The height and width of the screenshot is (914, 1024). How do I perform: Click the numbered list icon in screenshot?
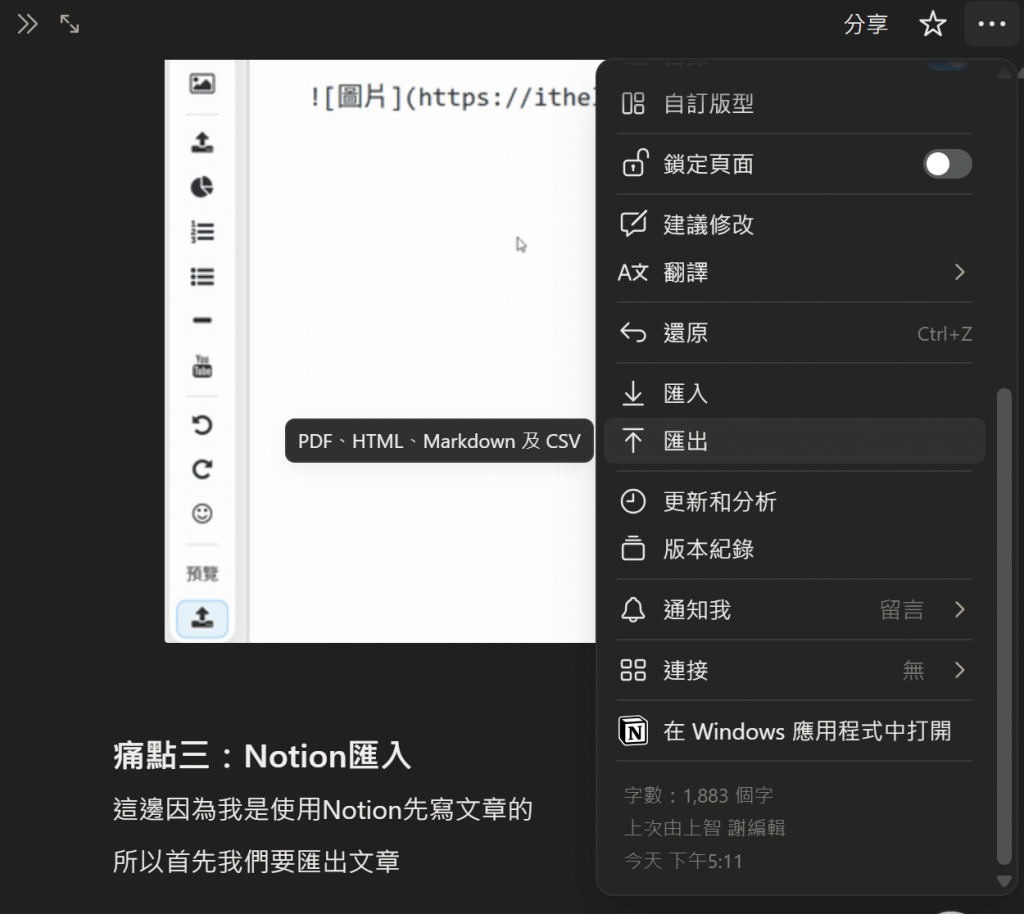[202, 232]
